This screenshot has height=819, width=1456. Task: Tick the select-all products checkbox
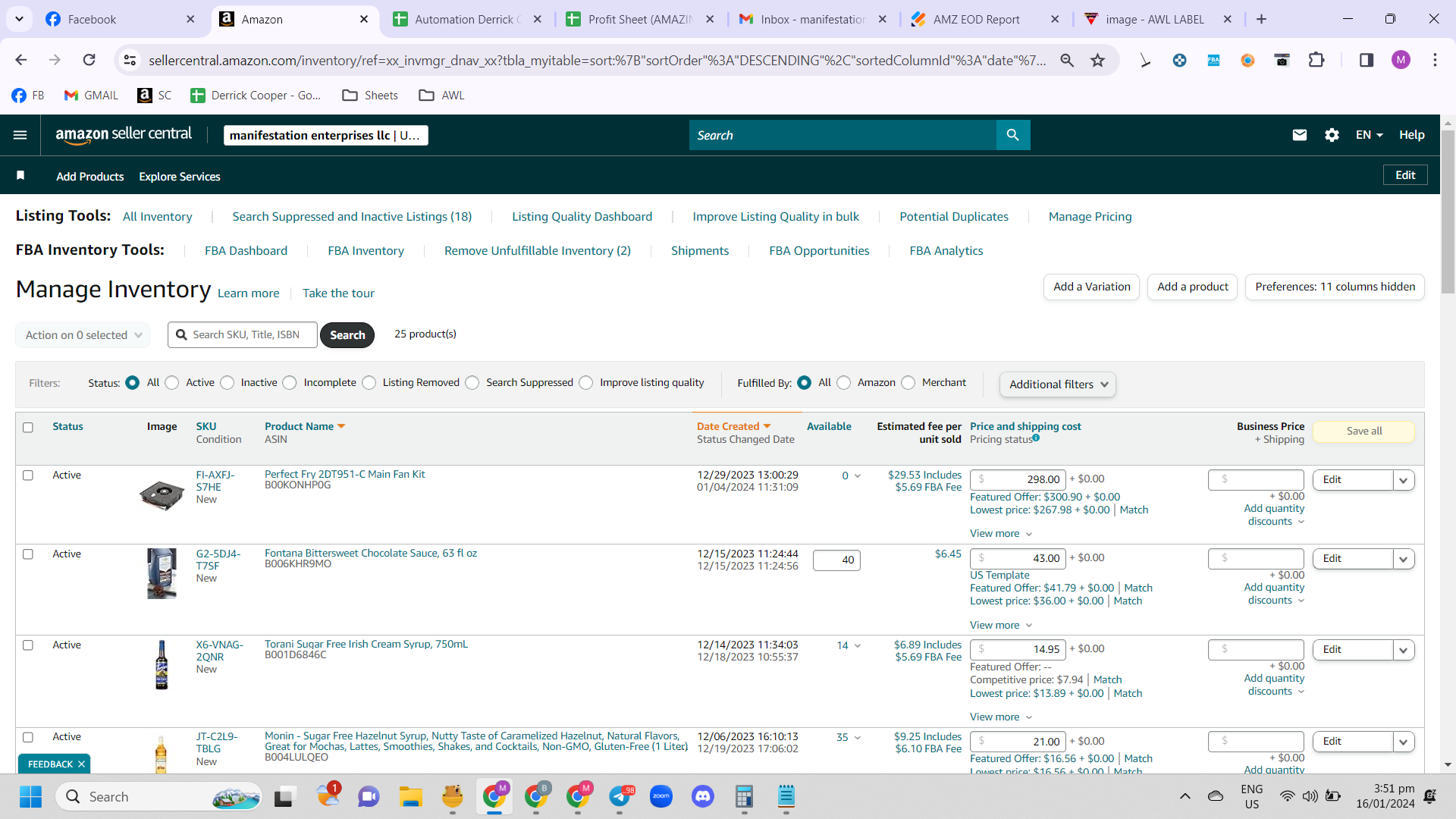[x=28, y=428]
